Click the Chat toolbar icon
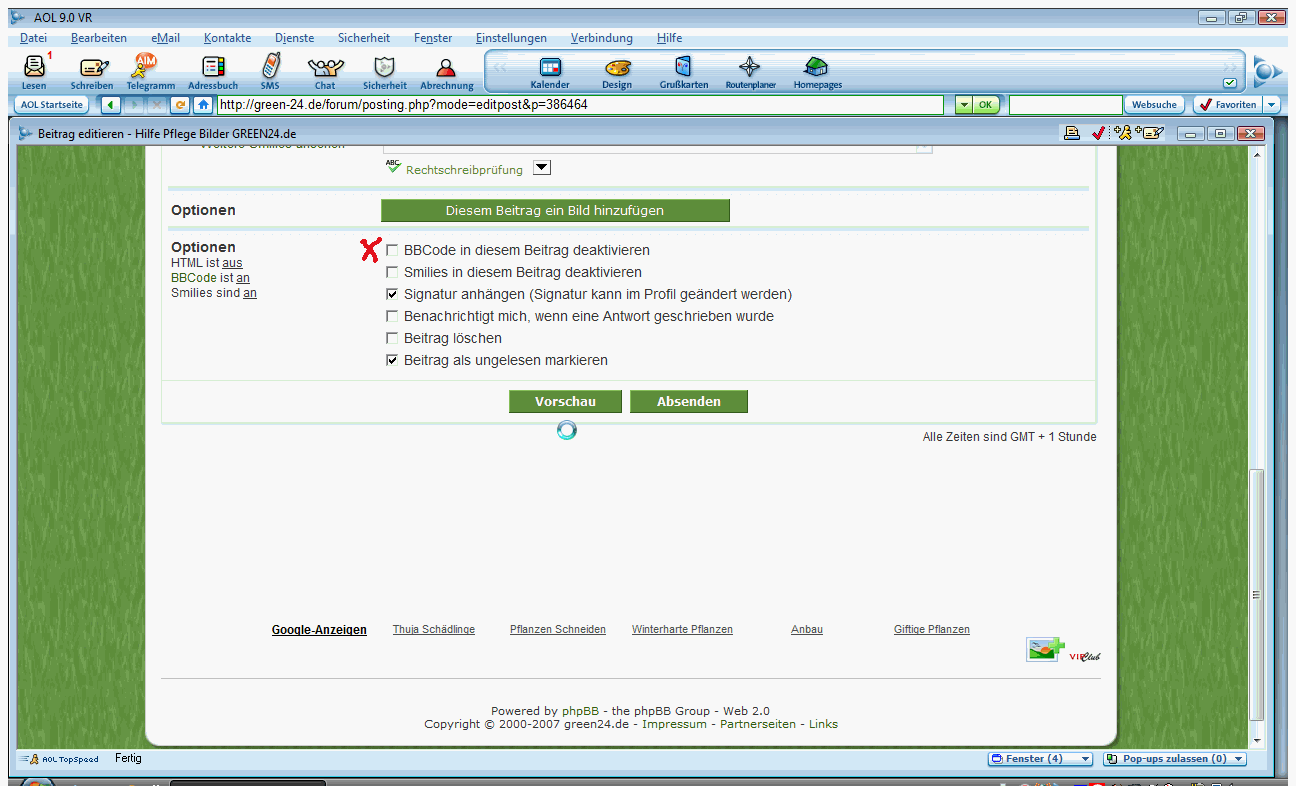This screenshot has height=786, width=1296. [x=325, y=68]
